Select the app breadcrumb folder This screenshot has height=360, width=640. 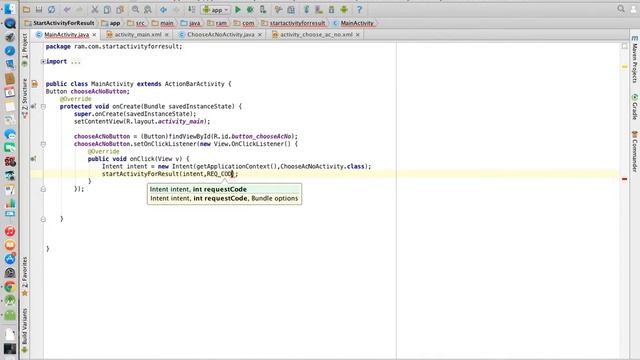pyautogui.click(x=111, y=23)
